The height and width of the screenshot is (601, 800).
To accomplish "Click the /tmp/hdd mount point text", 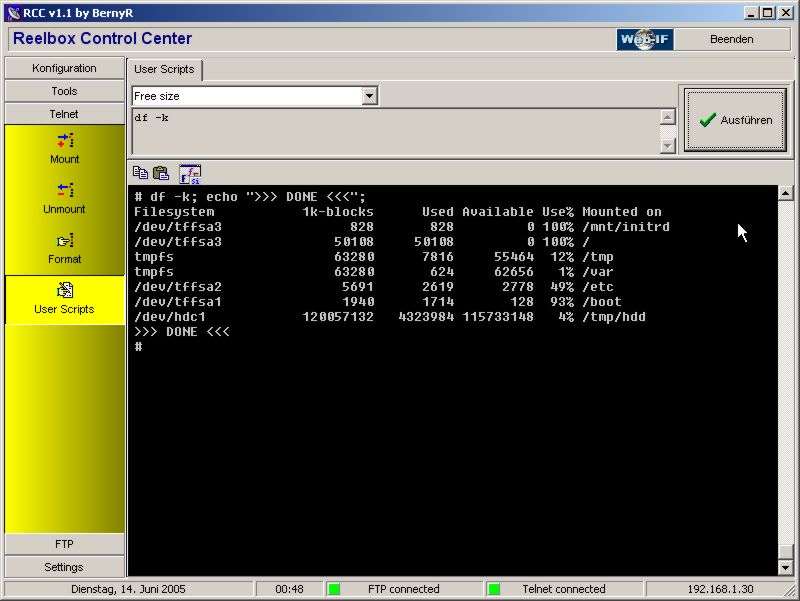I will 614,317.
